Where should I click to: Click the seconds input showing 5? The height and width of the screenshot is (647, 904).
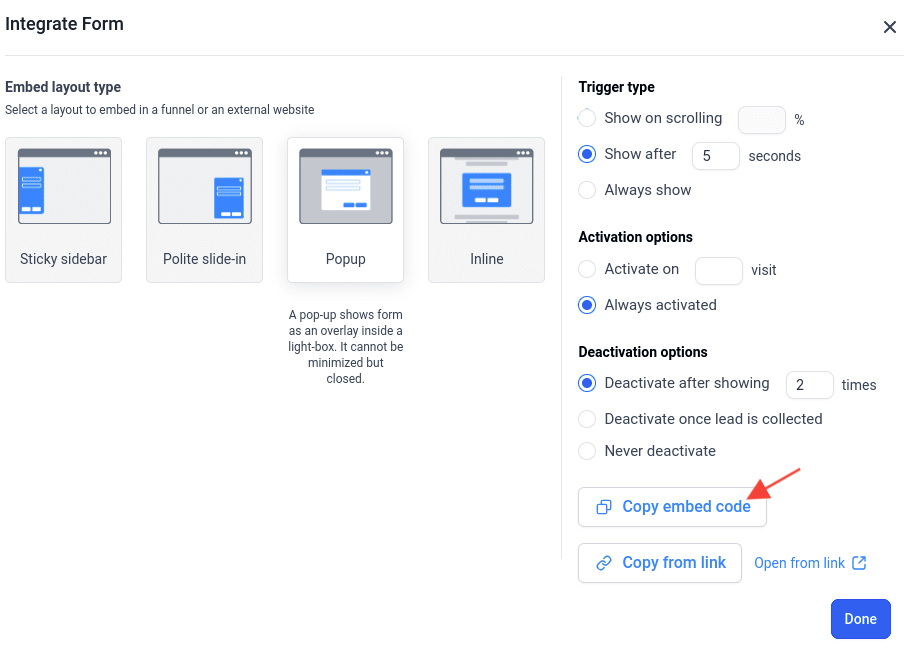point(716,156)
